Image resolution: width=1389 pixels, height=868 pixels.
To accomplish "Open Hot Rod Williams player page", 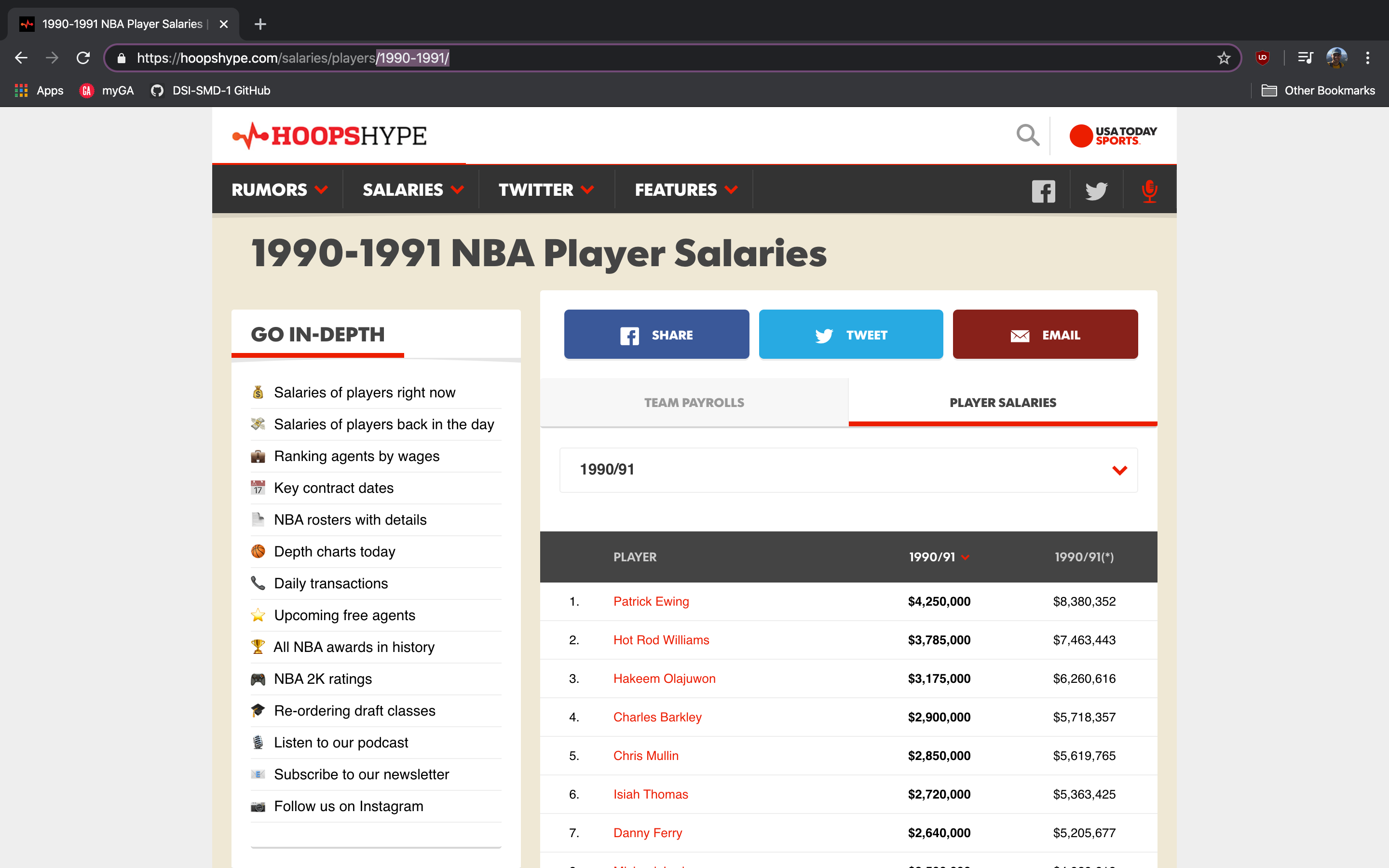I will 661,640.
